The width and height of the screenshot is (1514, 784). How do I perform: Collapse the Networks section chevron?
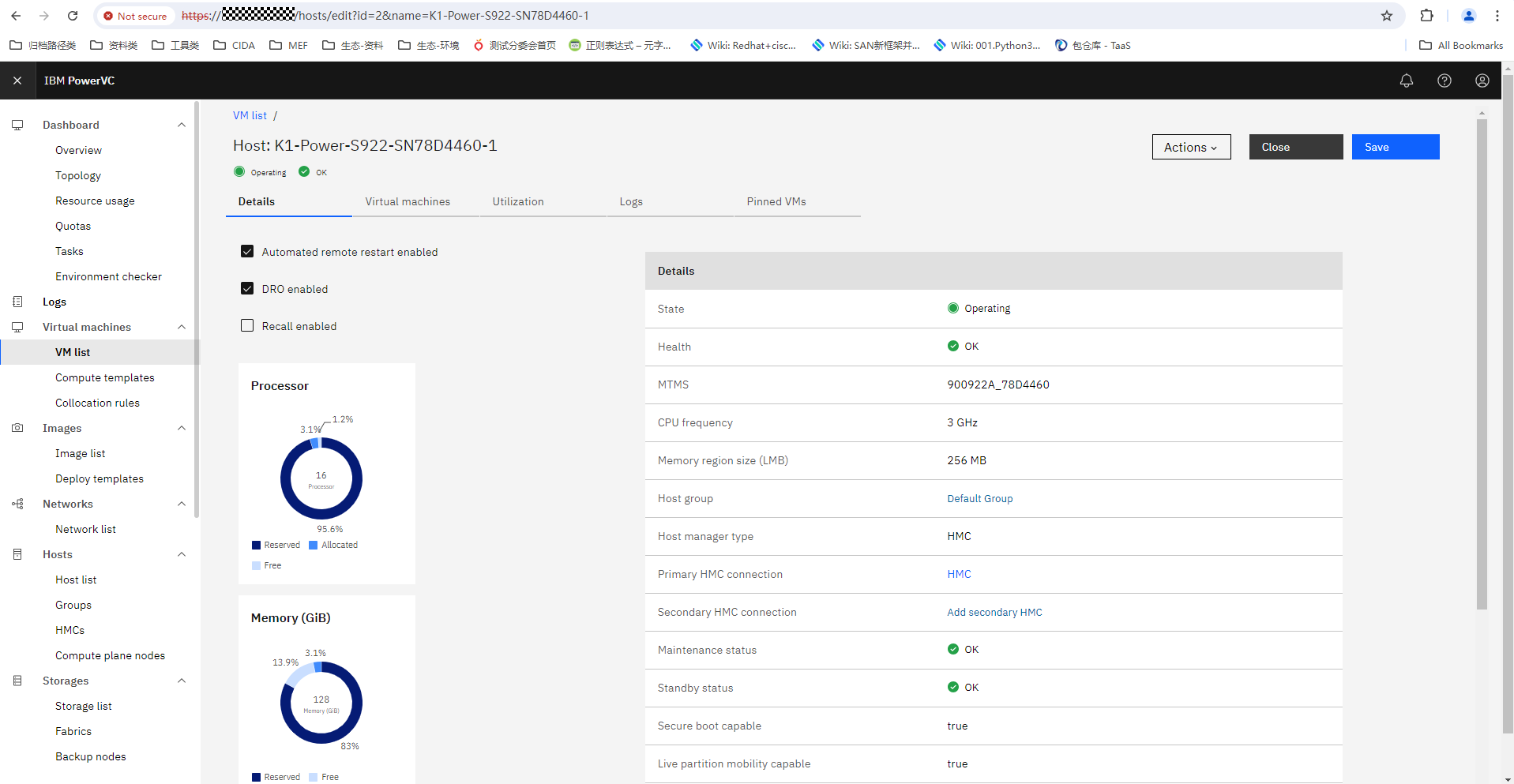click(182, 504)
